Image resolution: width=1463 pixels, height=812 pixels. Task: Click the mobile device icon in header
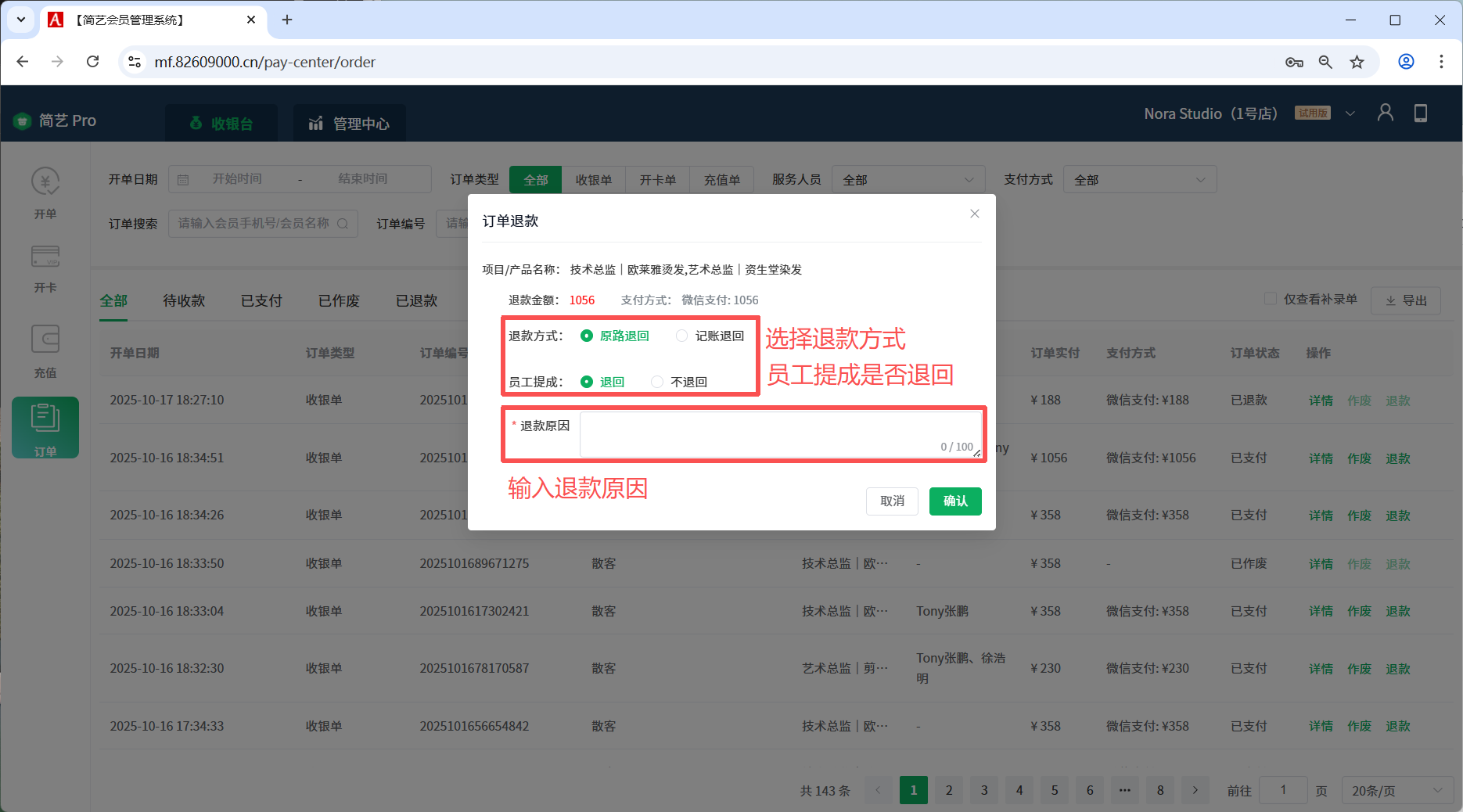point(1420,113)
